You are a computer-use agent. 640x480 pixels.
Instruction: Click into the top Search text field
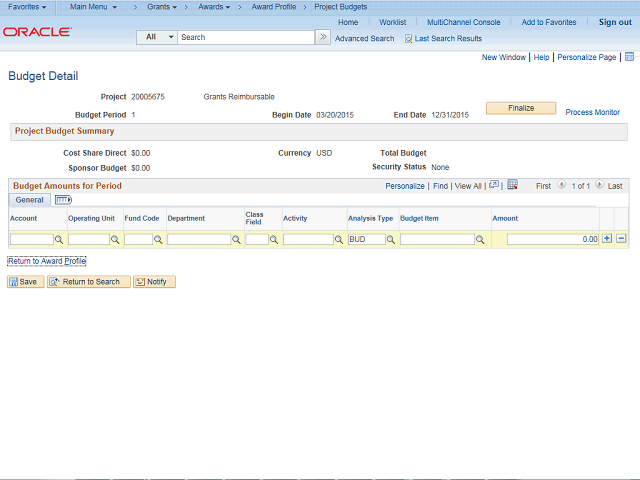pyautogui.click(x=246, y=37)
